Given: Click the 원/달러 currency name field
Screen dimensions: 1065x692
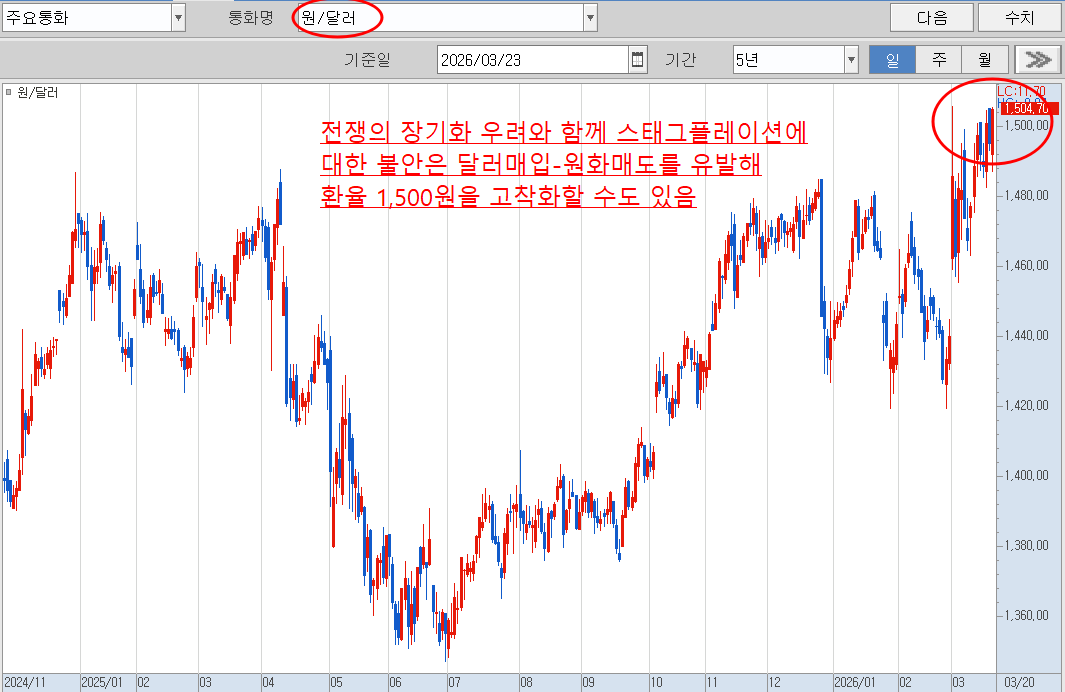Looking at the screenshot, I should 438,17.
